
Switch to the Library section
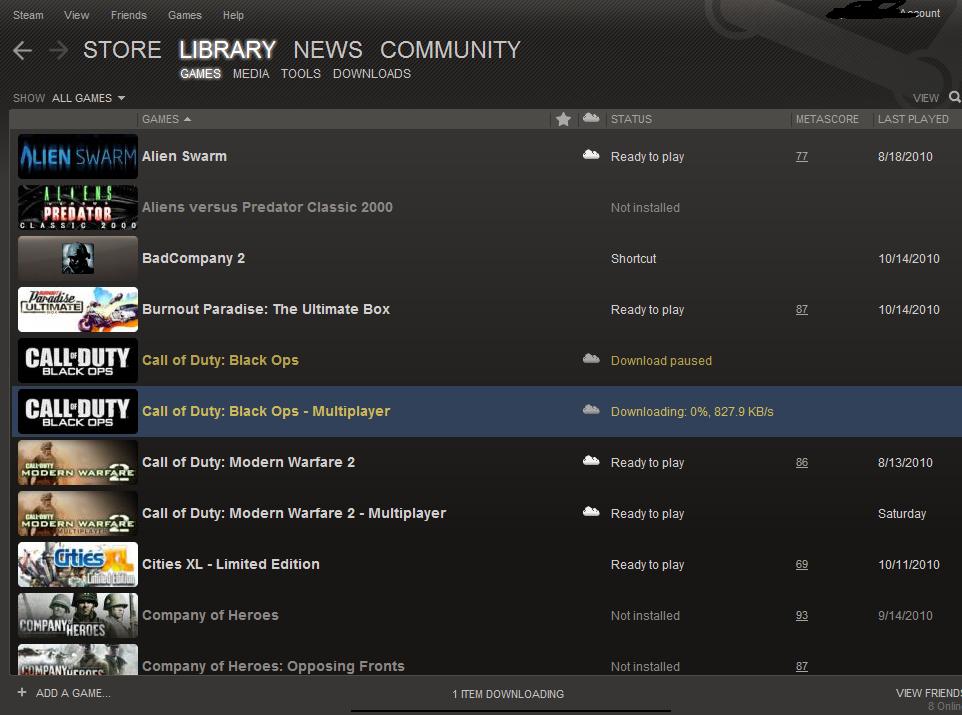pos(228,50)
